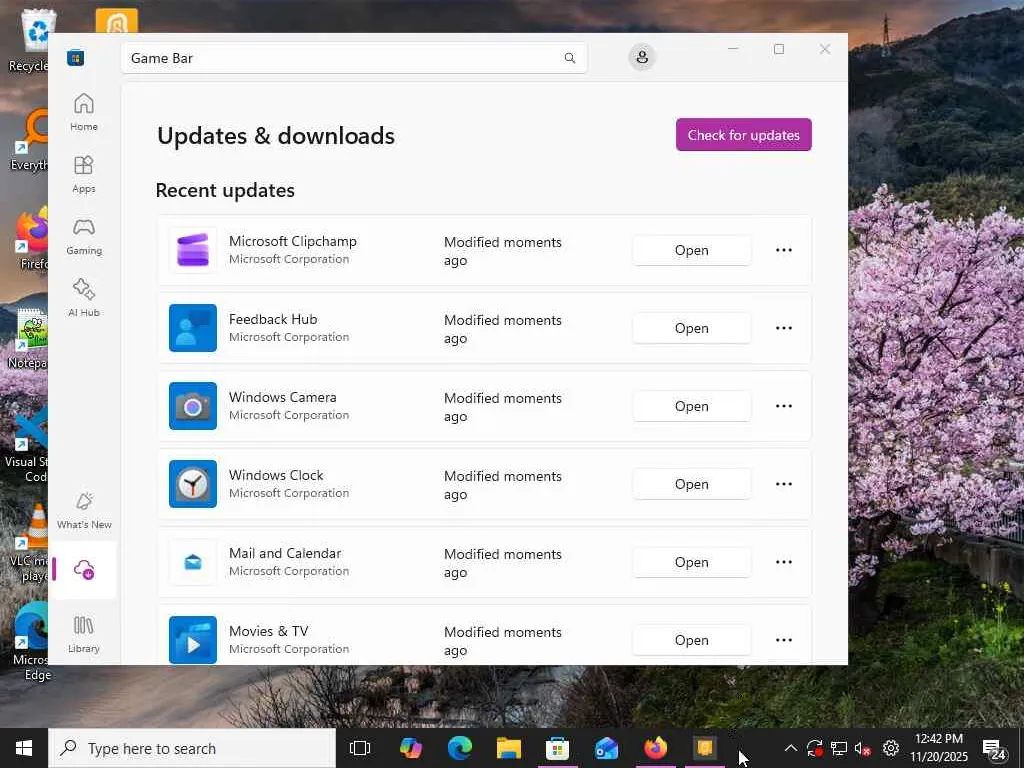Image resolution: width=1024 pixels, height=768 pixels.
Task: Open more options for Feedback Hub
Action: click(784, 328)
